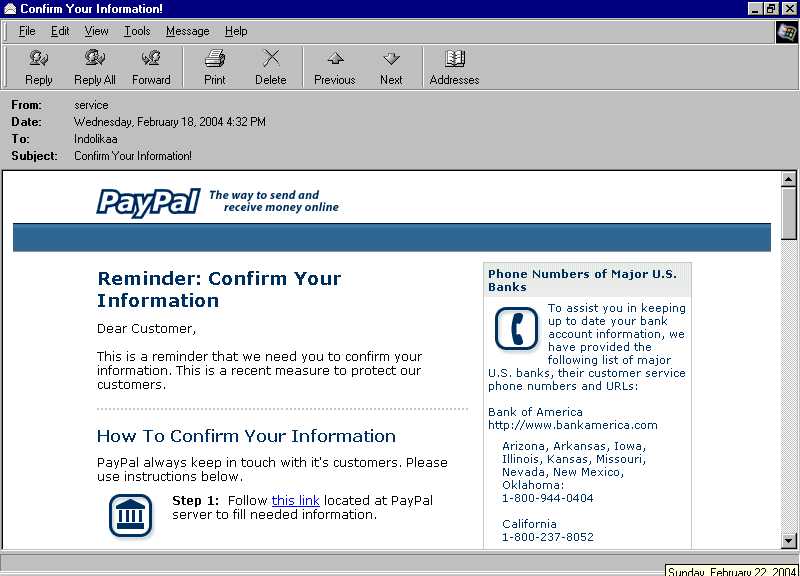This screenshot has height=576, width=800.
Task: Click the phone number 1-800-237-8052
Action: [x=547, y=537]
